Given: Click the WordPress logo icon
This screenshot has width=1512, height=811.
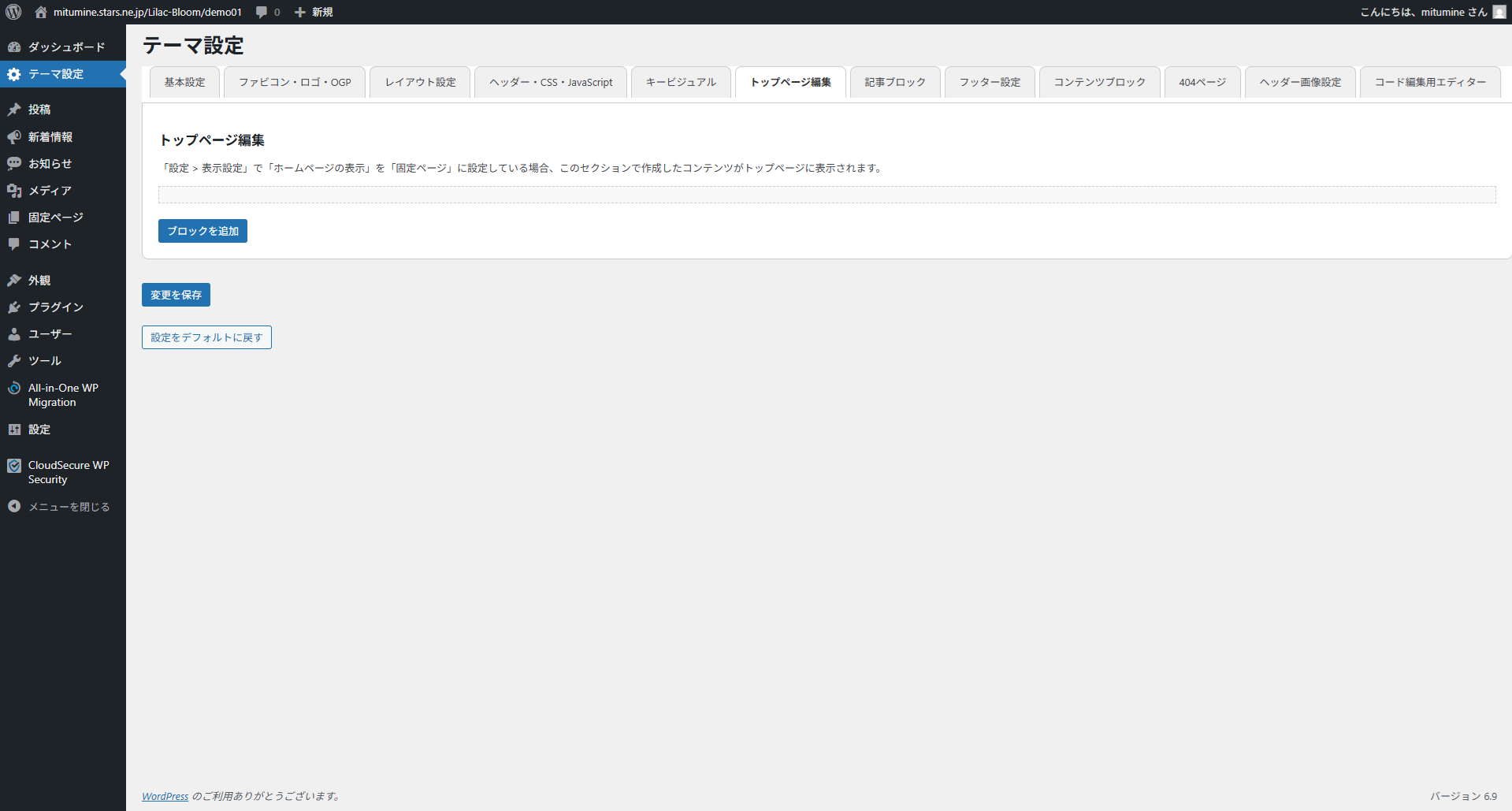Looking at the screenshot, I should [13, 12].
